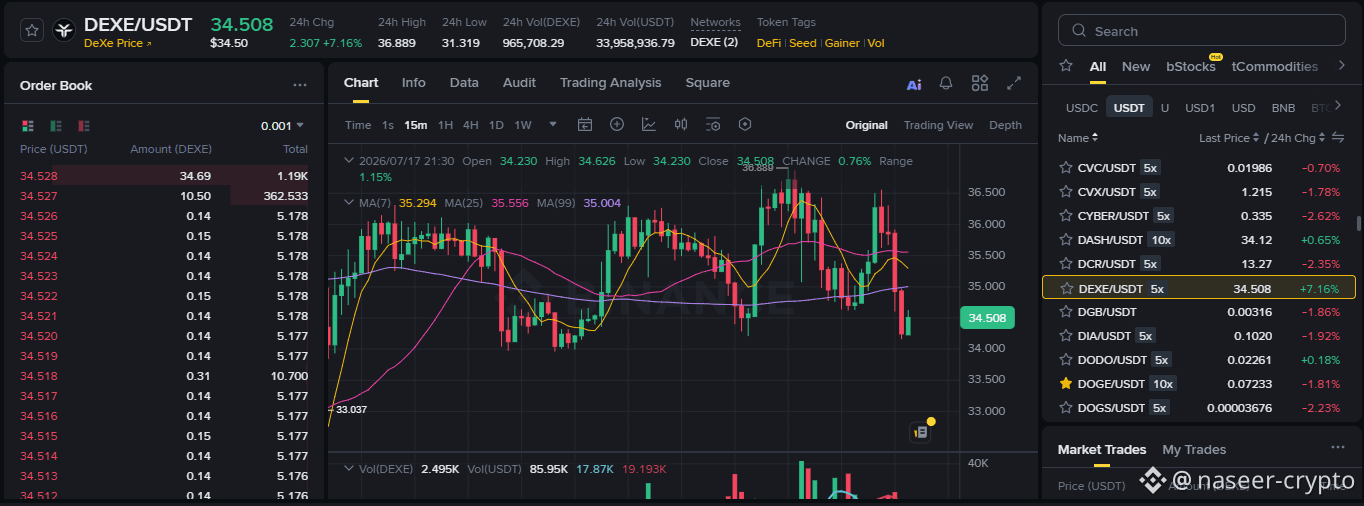Viewport: 1364px width, 506px height.
Task: Favorite the DASH/USDT pair star
Action: coord(1066,240)
